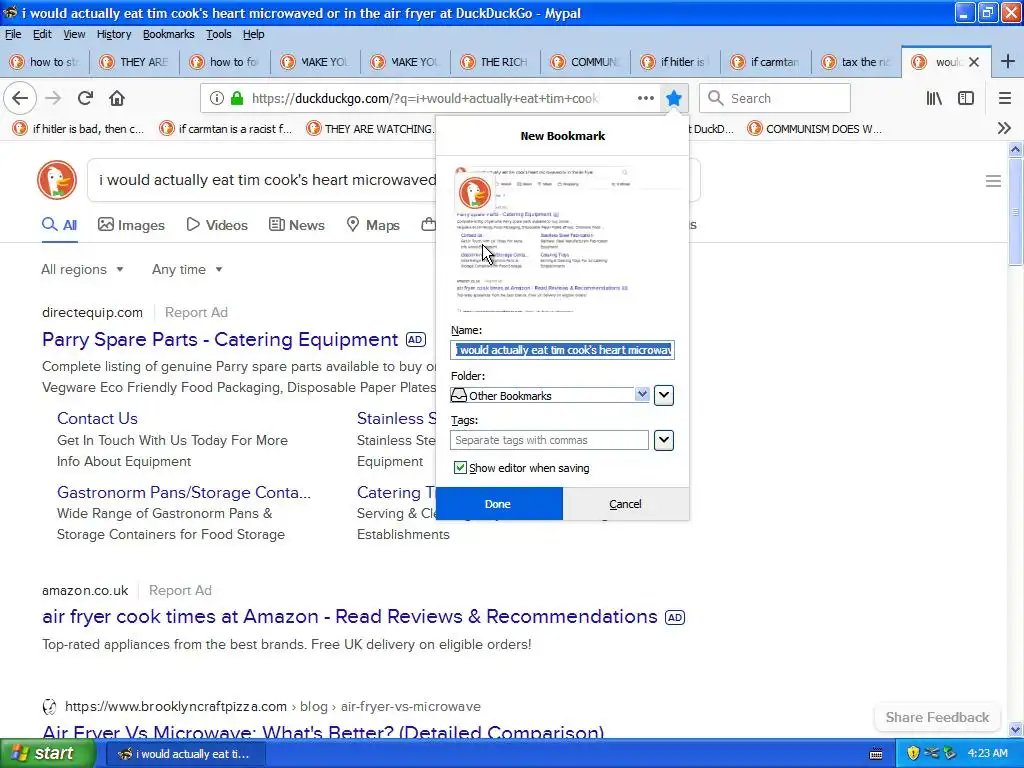Viewport: 1024px width, 768px height.
Task: Open the DuckDuckGo page side menu icon
Action: click(x=993, y=181)
